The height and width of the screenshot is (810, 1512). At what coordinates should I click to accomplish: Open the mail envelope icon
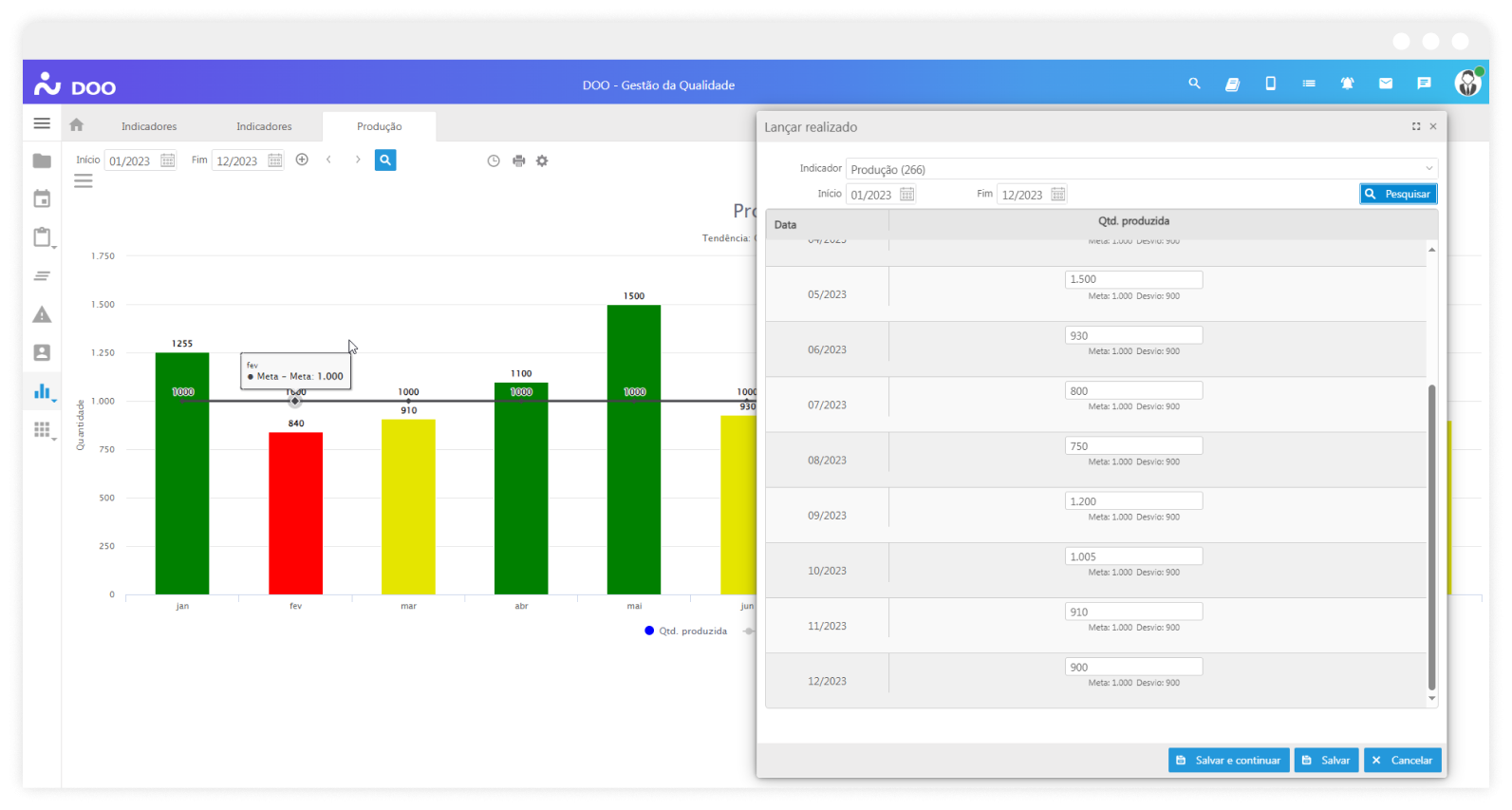pyautogui.click(x=1385, y=84)
